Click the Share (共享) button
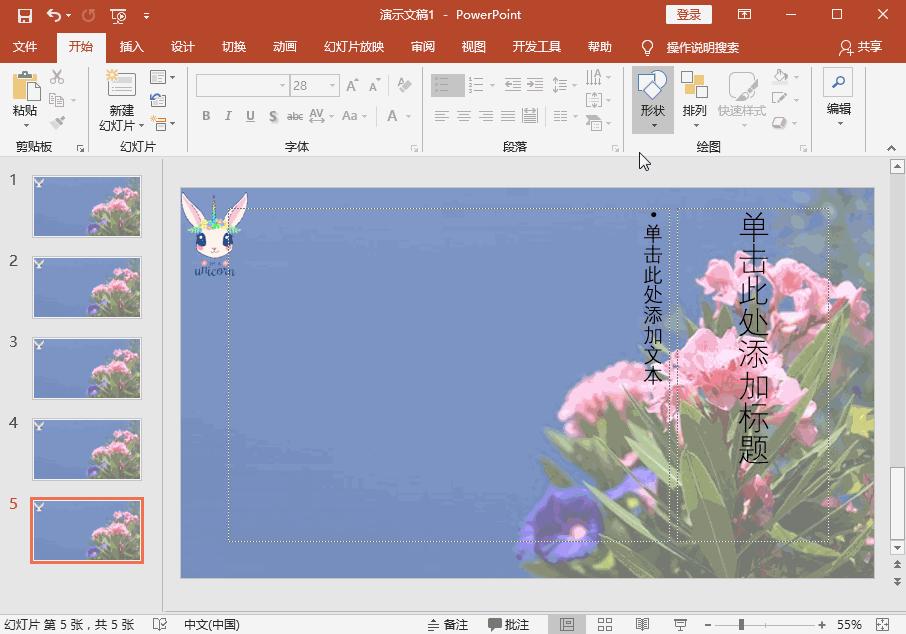This screenshot has width=906, height=634. point(861,47)
